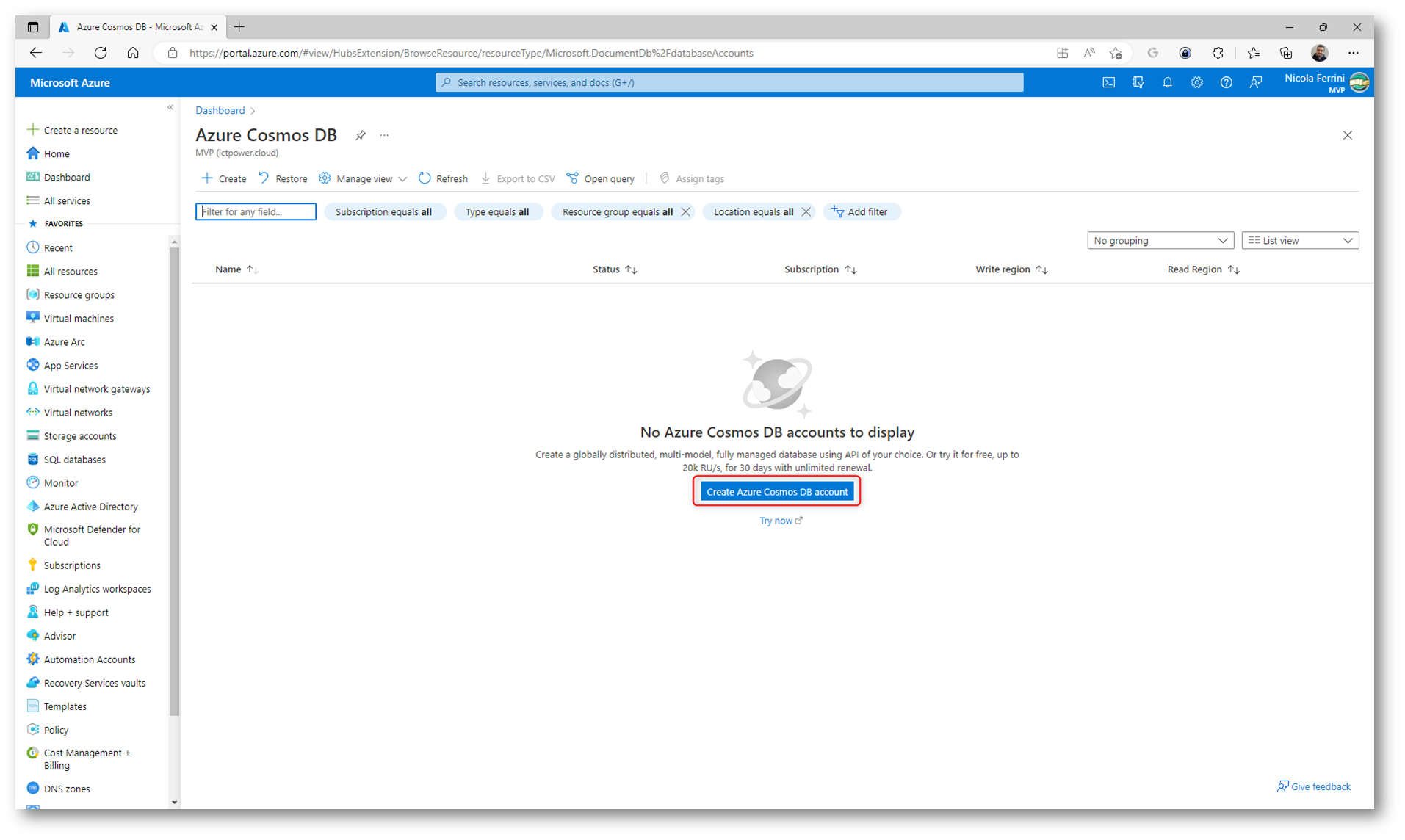
Task: Click the Dashboard breadcrumb link
Action: click(x=220, y=110)
